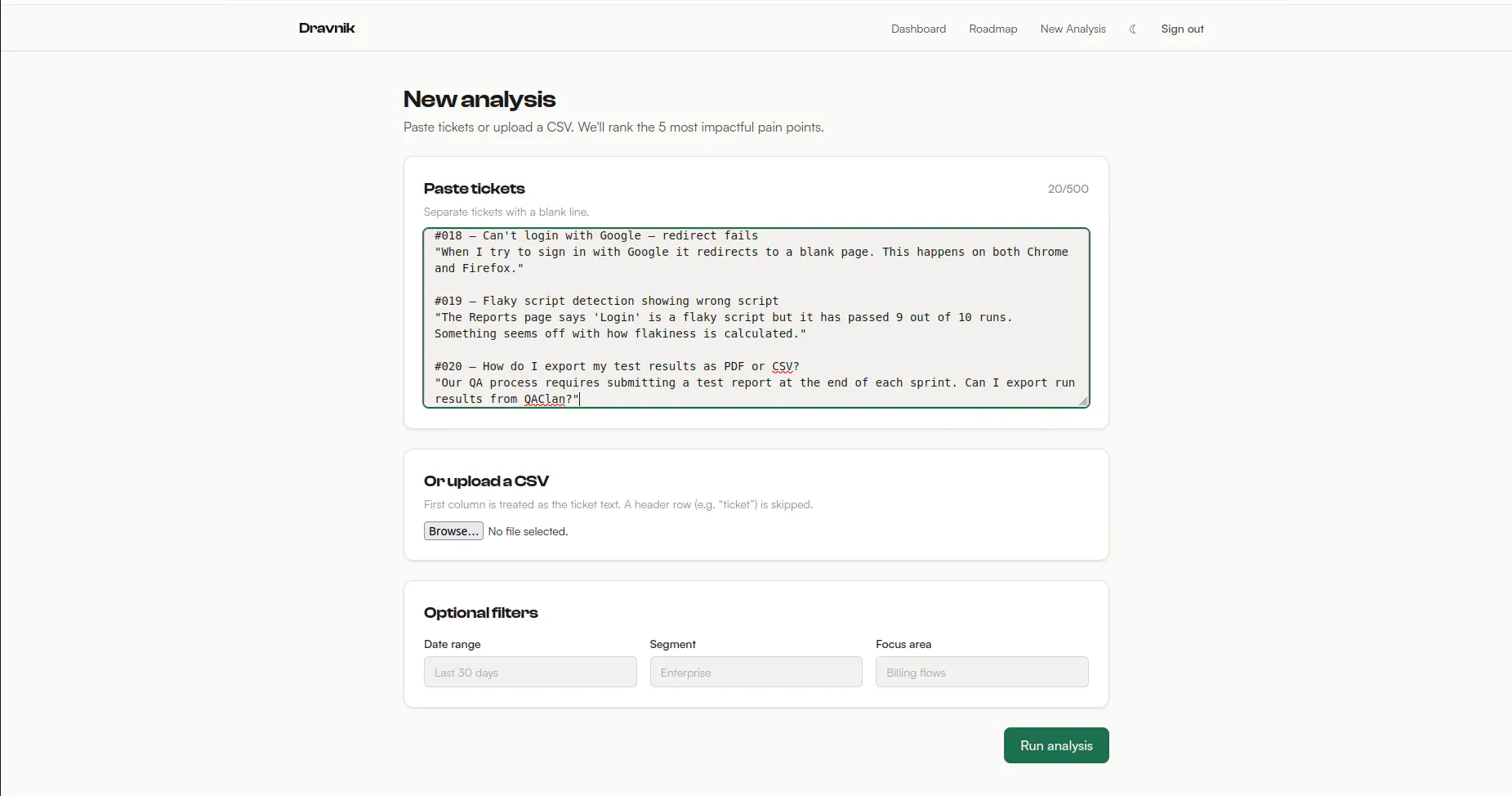Click the Run analysis button
The height and width of the screenshot is (796, 1512).
coord(1056,745)
